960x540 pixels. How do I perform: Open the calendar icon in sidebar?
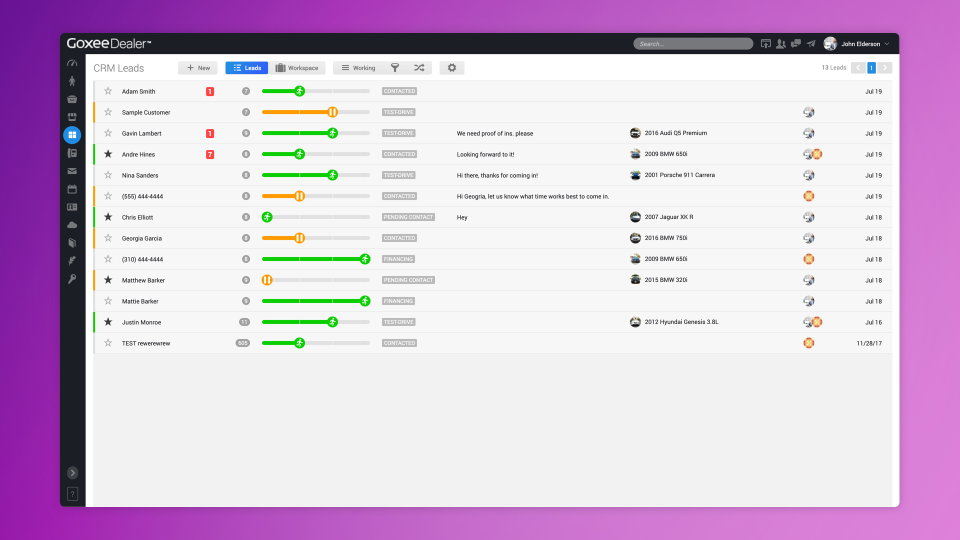(x=72, y=189)
